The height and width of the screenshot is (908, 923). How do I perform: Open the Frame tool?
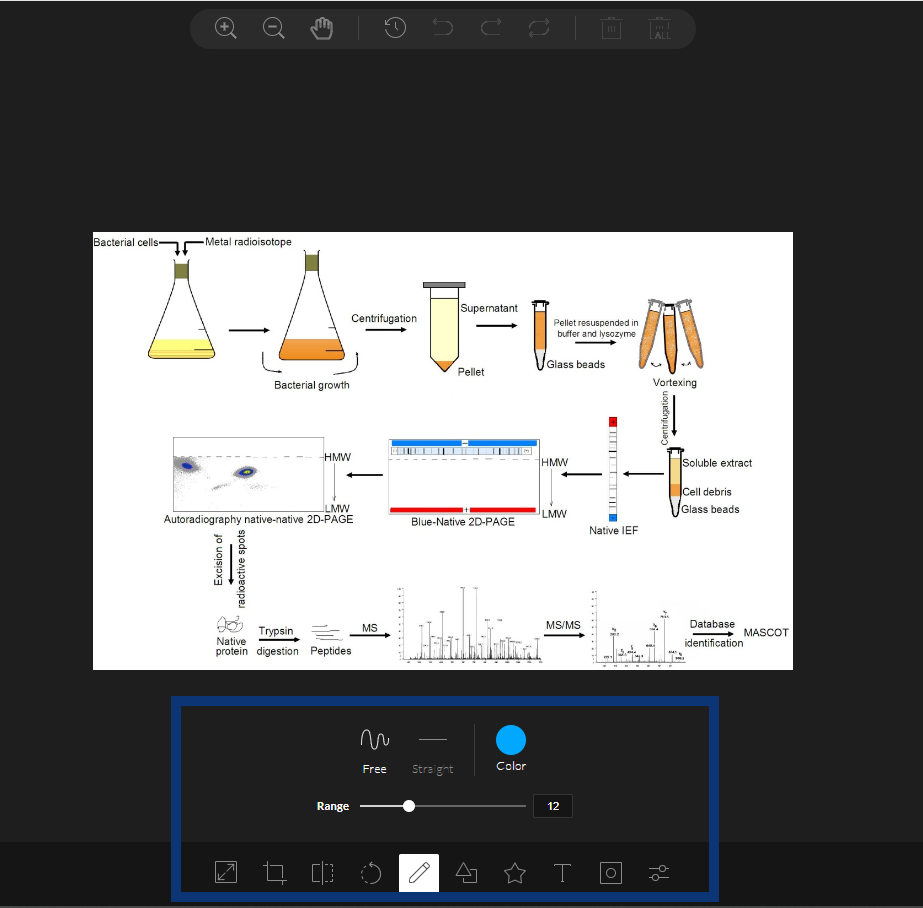(610, 872)
